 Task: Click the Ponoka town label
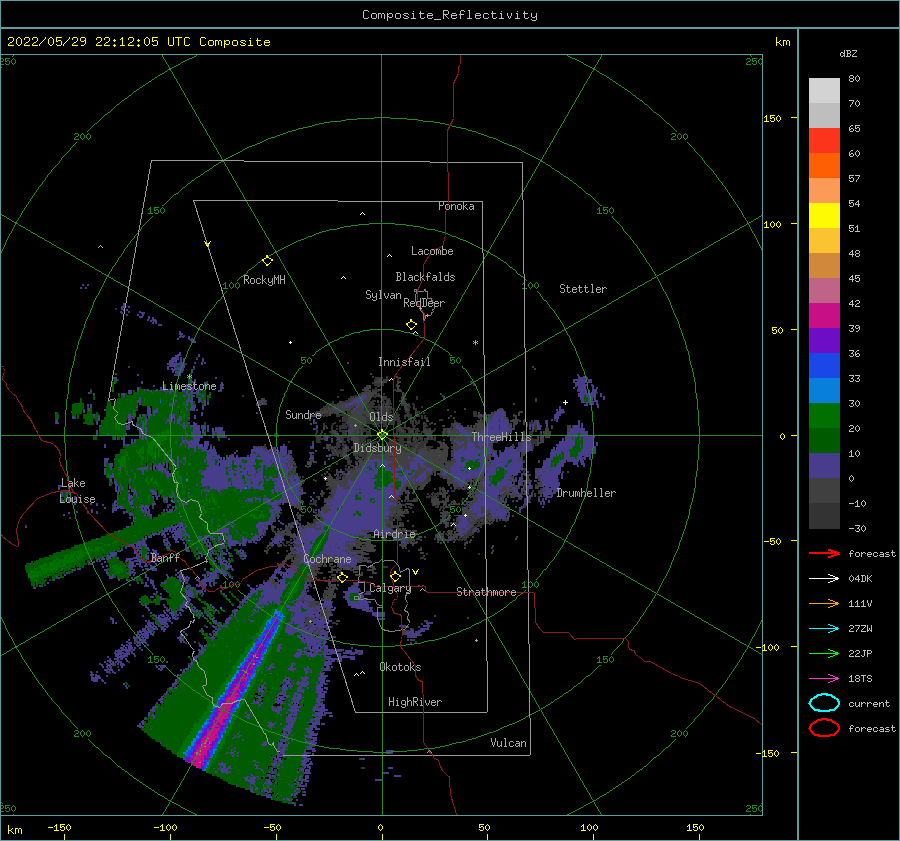pos(456,206)
